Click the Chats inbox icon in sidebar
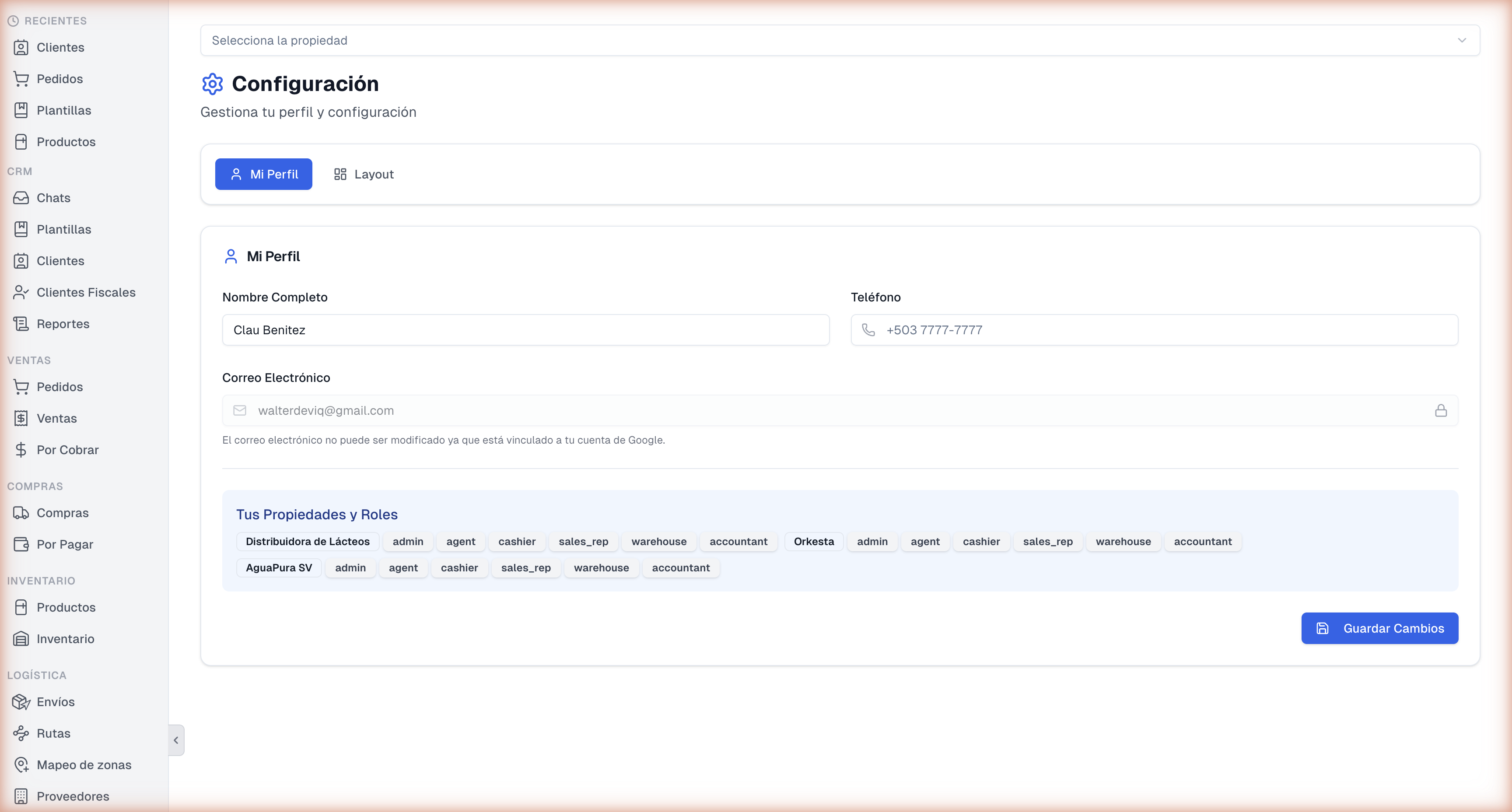Image resolution: width=1512 pixels, height=812 pixels. pyautogui.click(x=21, y=198)
